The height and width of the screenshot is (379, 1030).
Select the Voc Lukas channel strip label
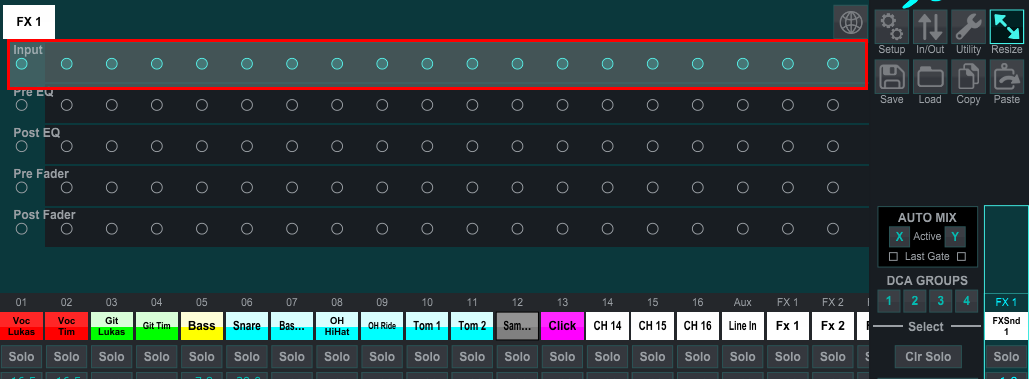tap(22, 326)
